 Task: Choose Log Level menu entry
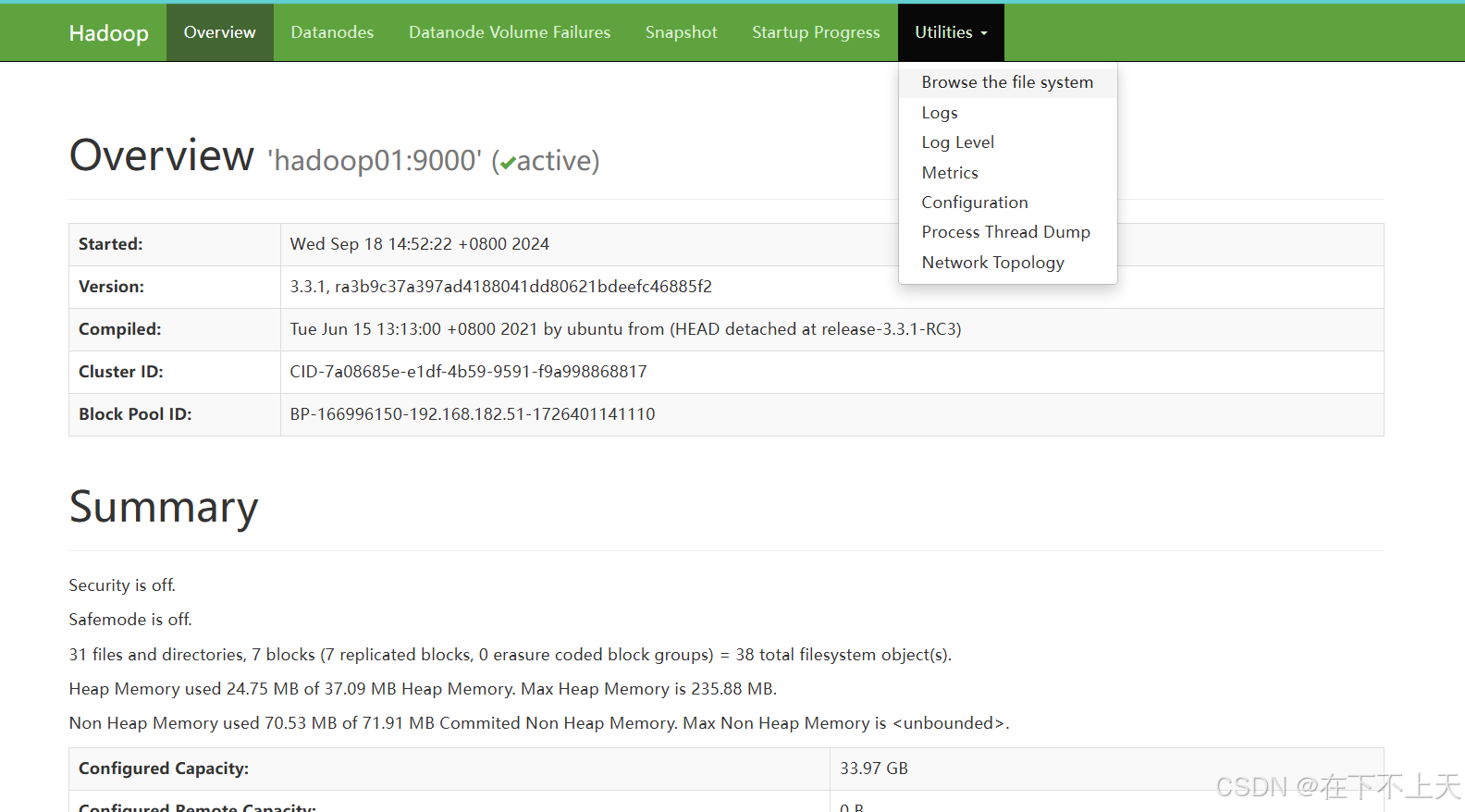tap(957, 142)
